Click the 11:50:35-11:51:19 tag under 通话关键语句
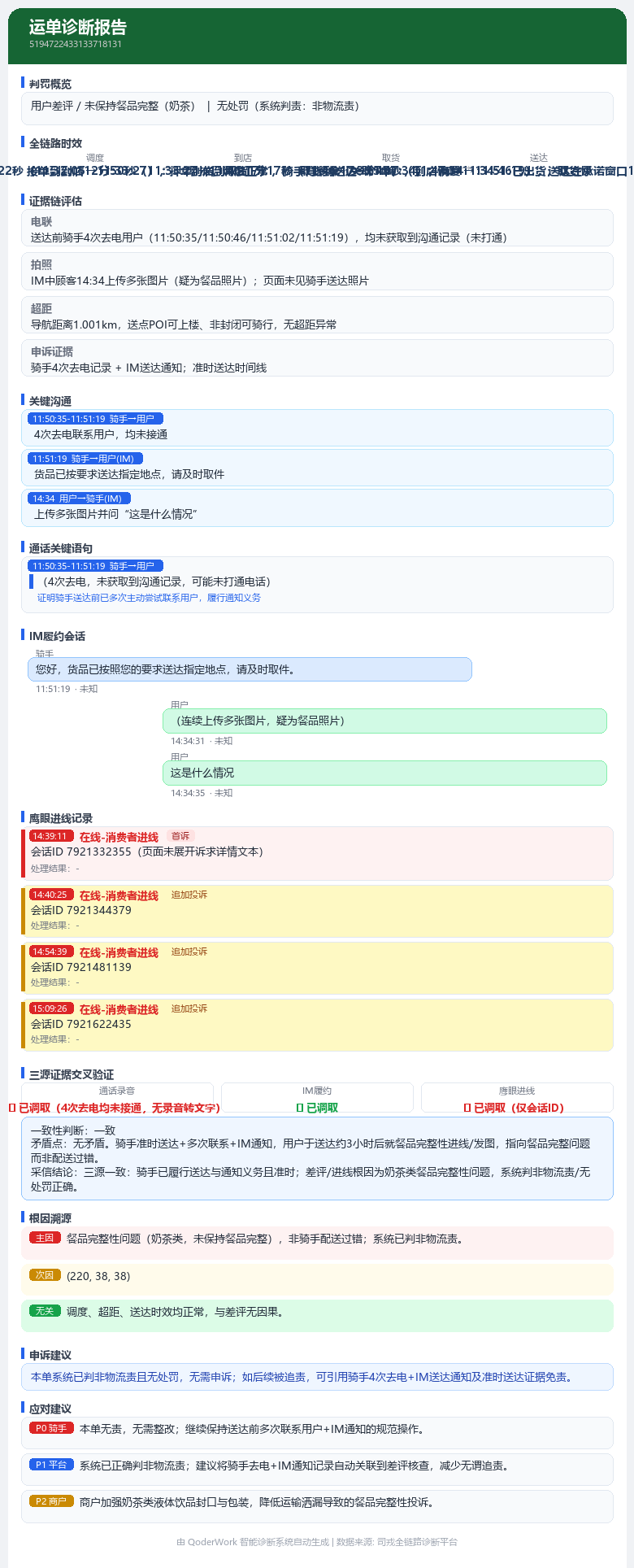This screenshot has width=634, height=1568. pos(95,566)
